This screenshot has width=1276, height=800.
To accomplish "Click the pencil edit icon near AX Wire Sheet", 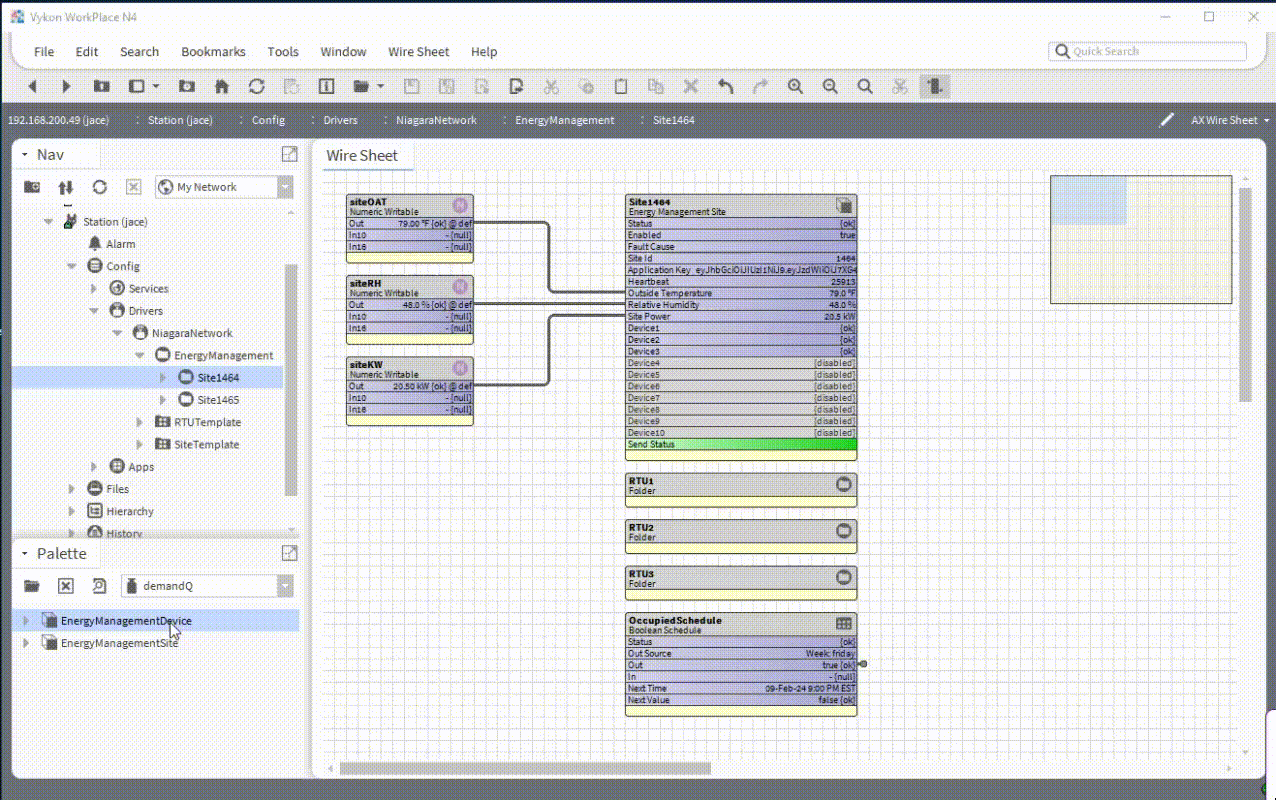I will (1166, 120).
